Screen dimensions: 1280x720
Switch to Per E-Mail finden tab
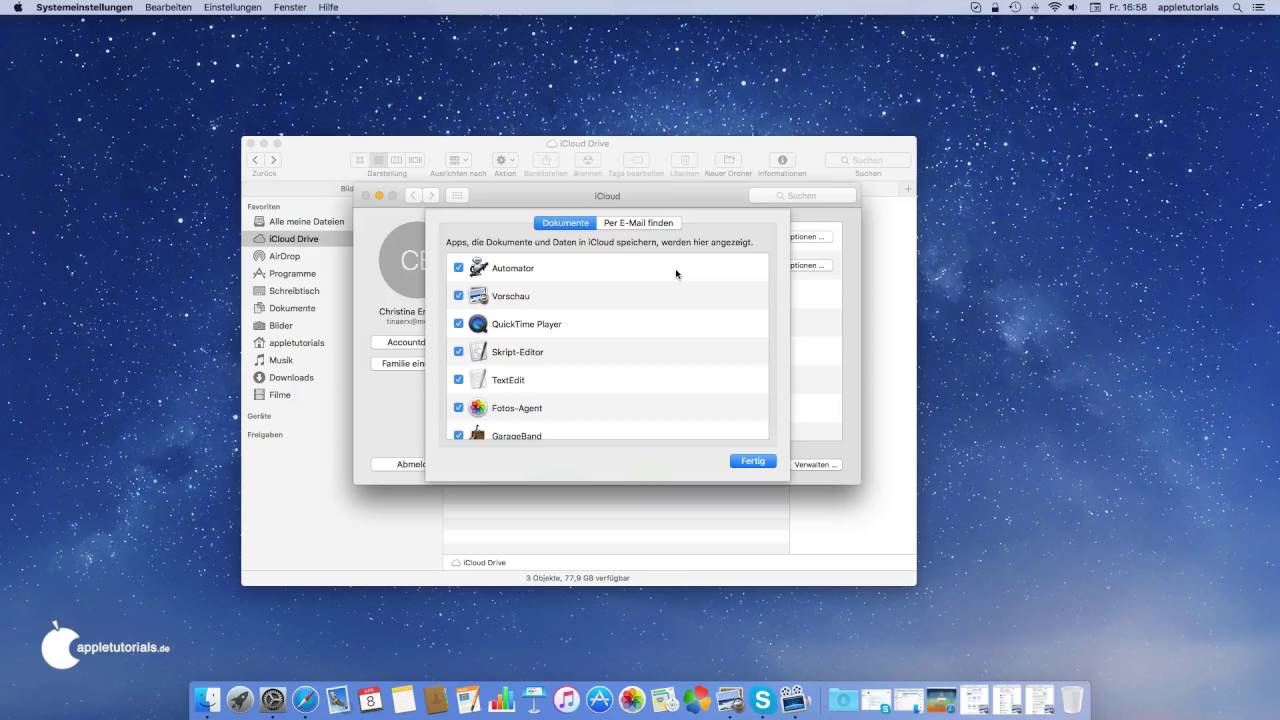[x=638, y=223]
